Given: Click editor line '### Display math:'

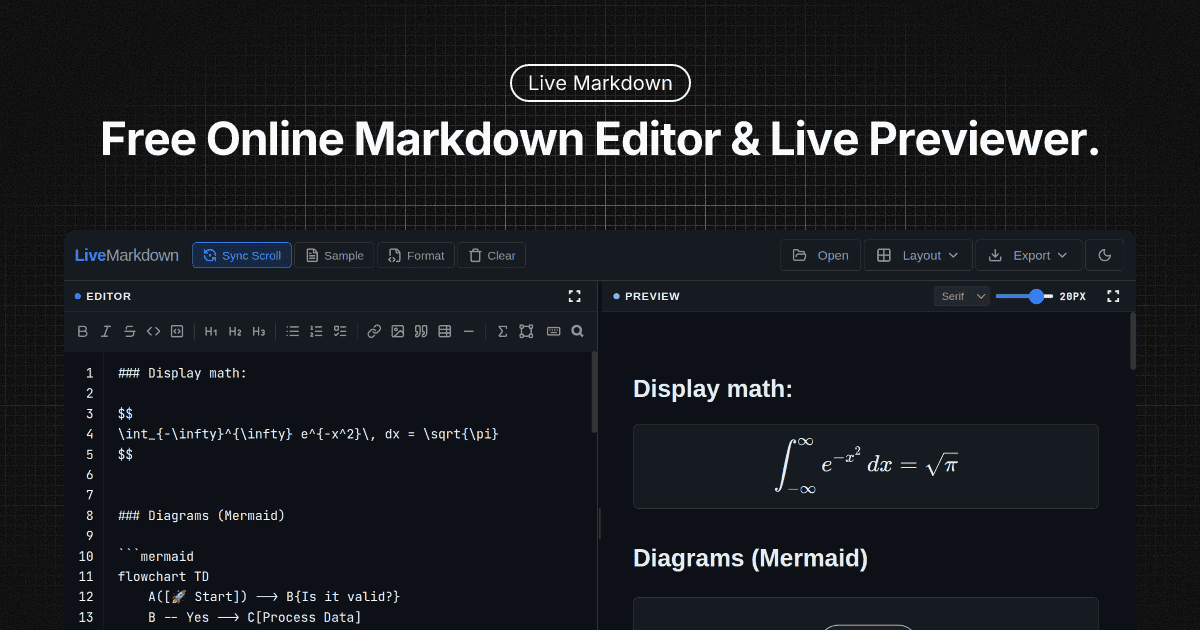Looking at the screenshot, I should point(182,373).
